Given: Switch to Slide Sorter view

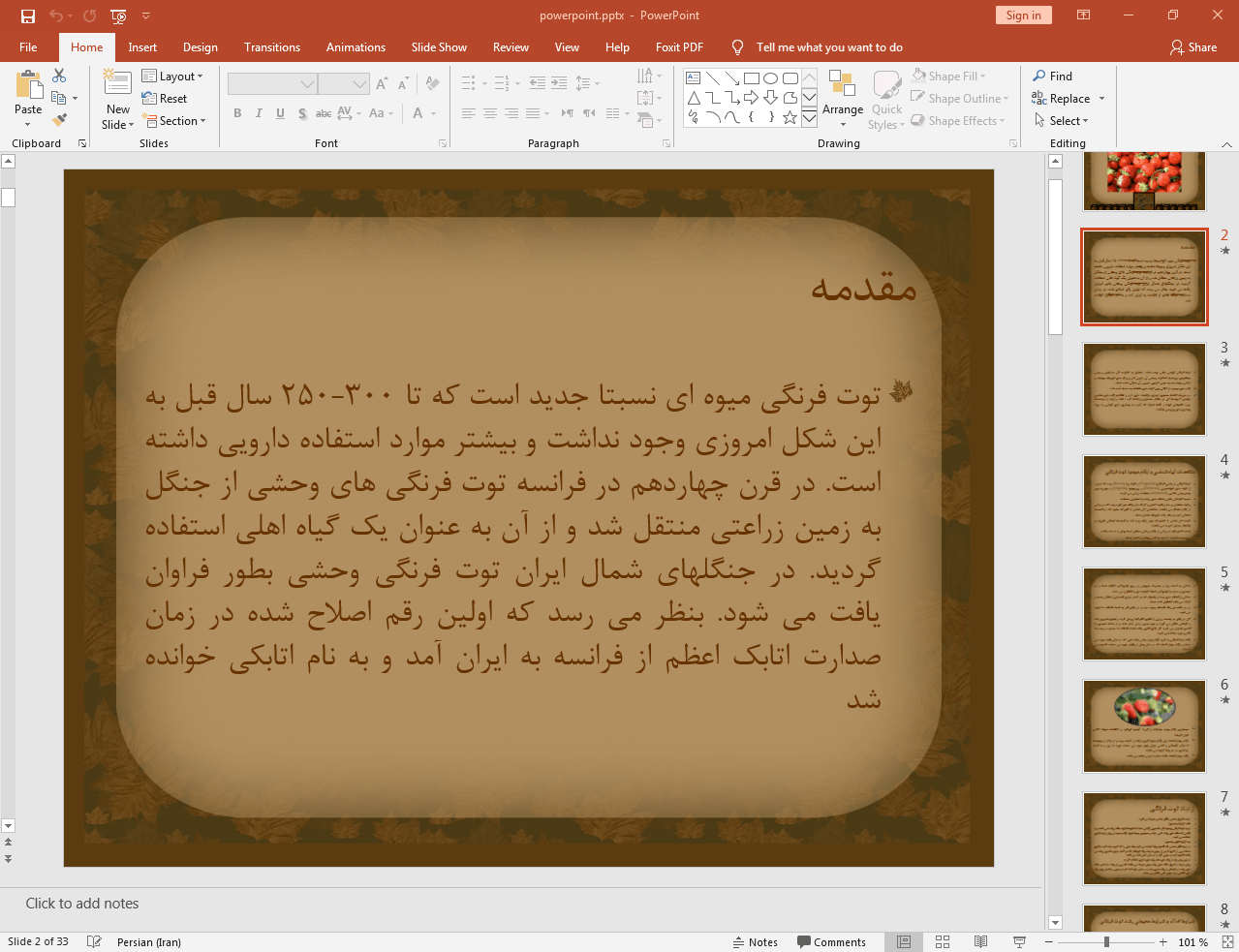Looking at the screenshot, I should 943,941.
